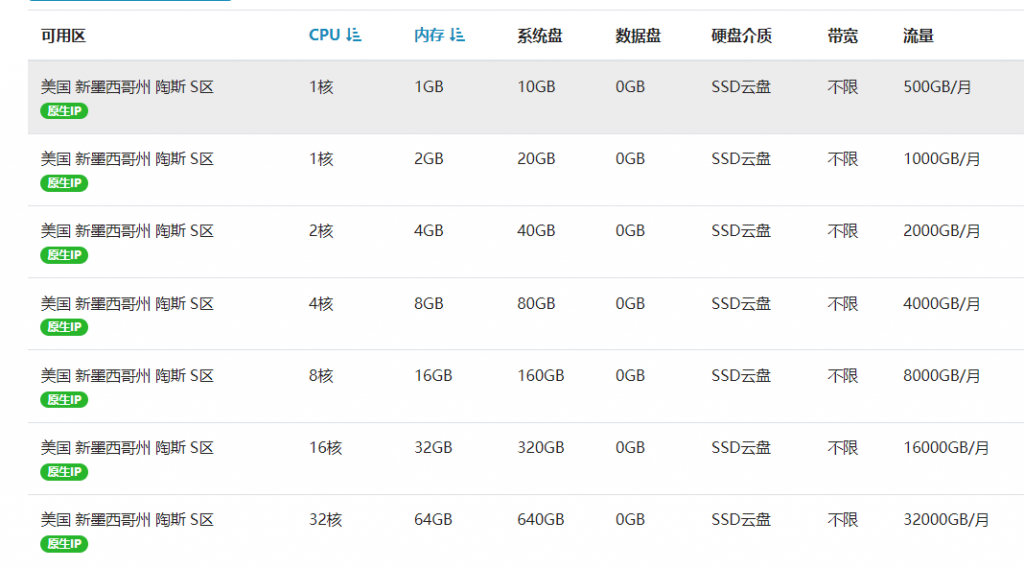Sort table by 内存 column
1024x569 pixels.
click(x=439, y=35)
